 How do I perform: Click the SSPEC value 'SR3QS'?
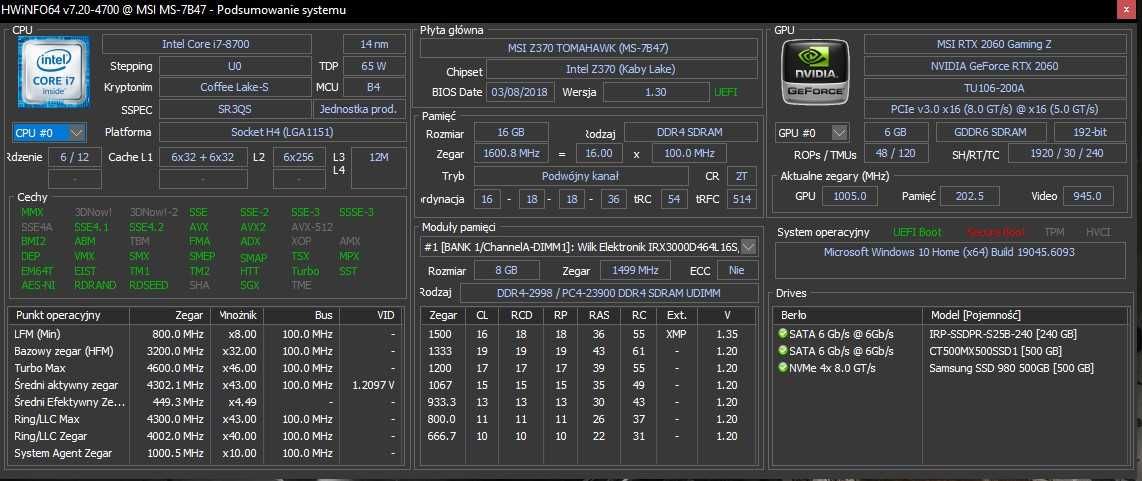pos(235,109)
